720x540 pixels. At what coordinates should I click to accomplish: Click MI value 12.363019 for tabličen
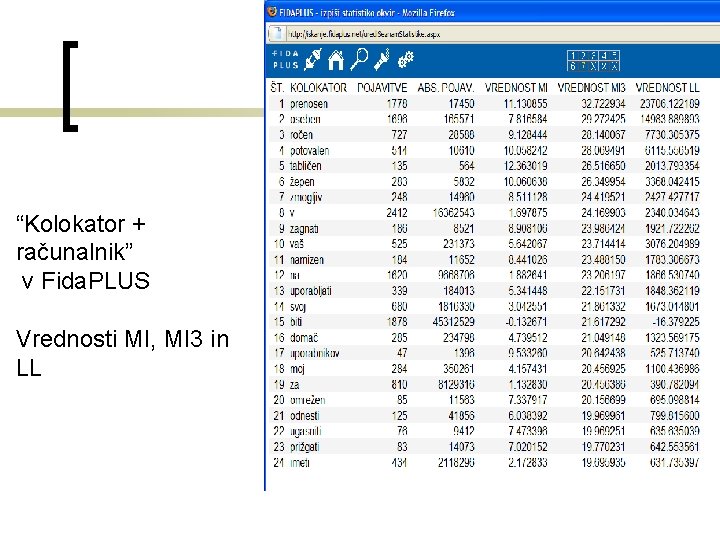tap(525, 166)
